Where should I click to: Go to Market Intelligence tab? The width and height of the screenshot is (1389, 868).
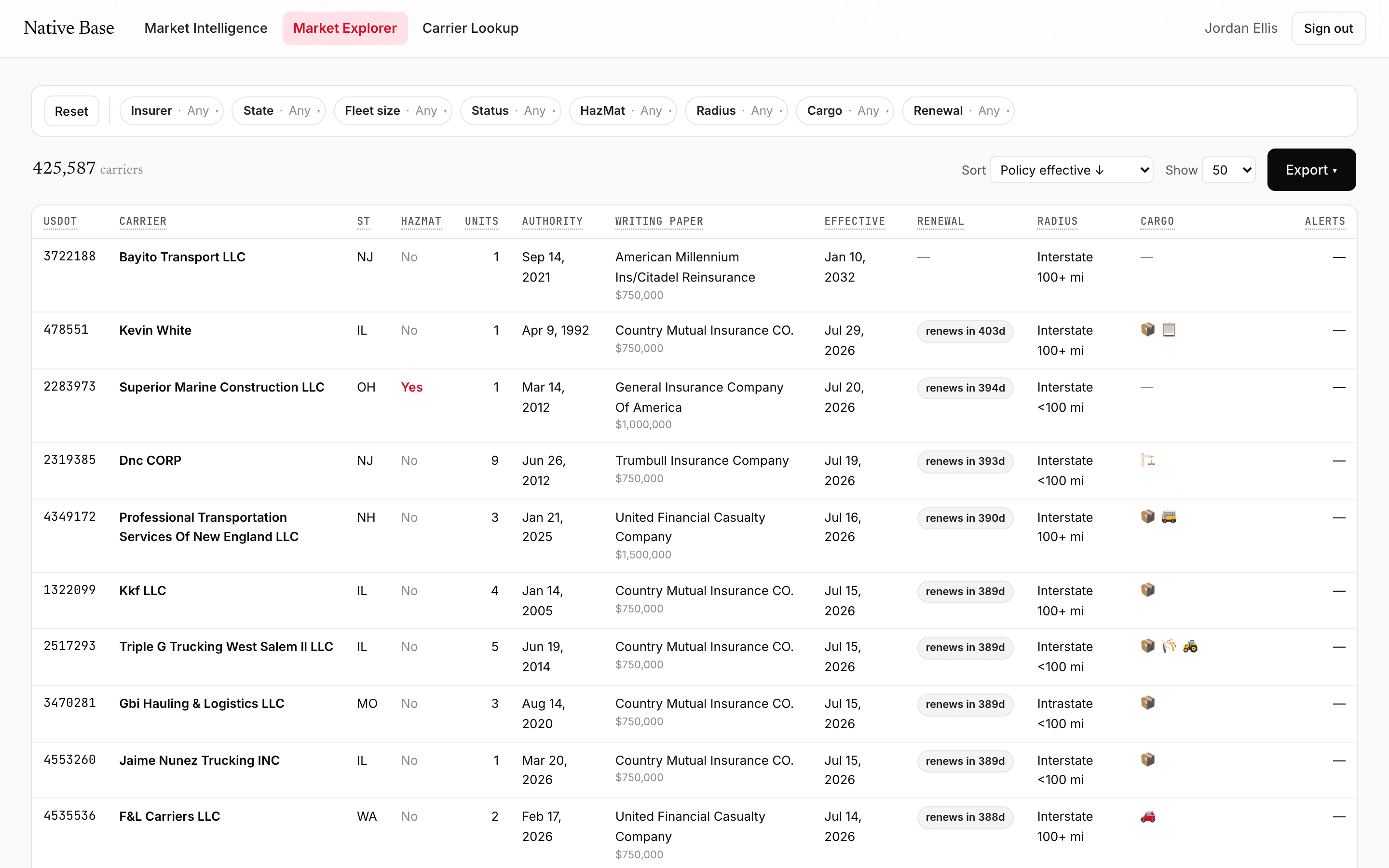(x=205, y=28)
